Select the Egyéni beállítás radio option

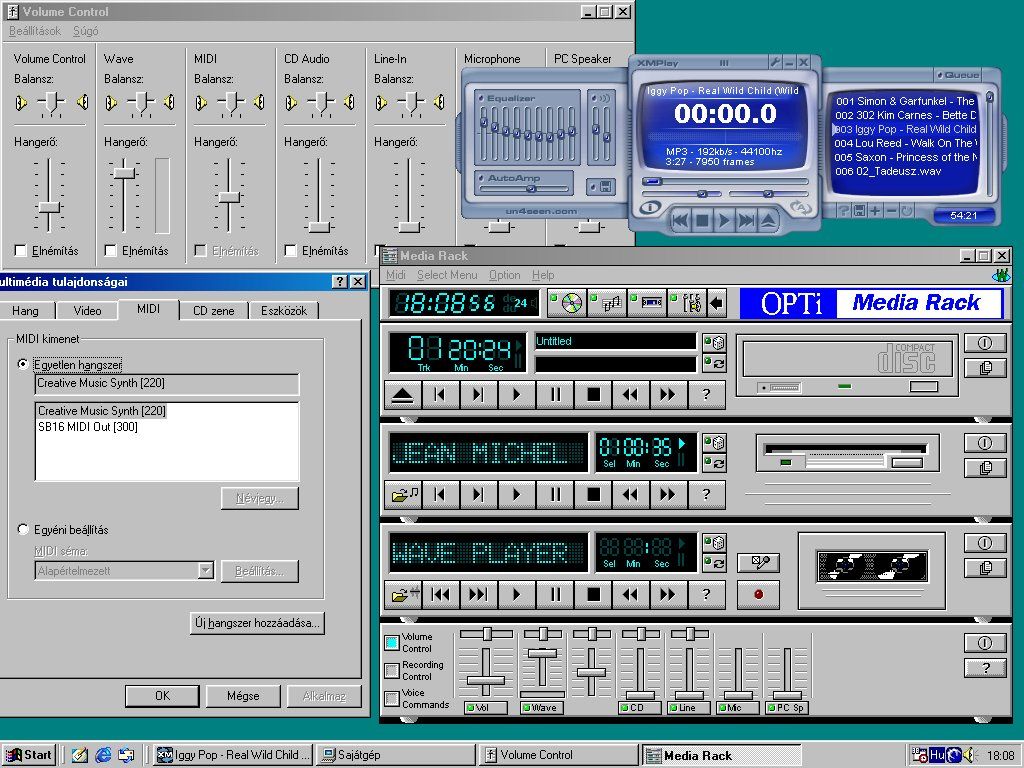(24, 529)
